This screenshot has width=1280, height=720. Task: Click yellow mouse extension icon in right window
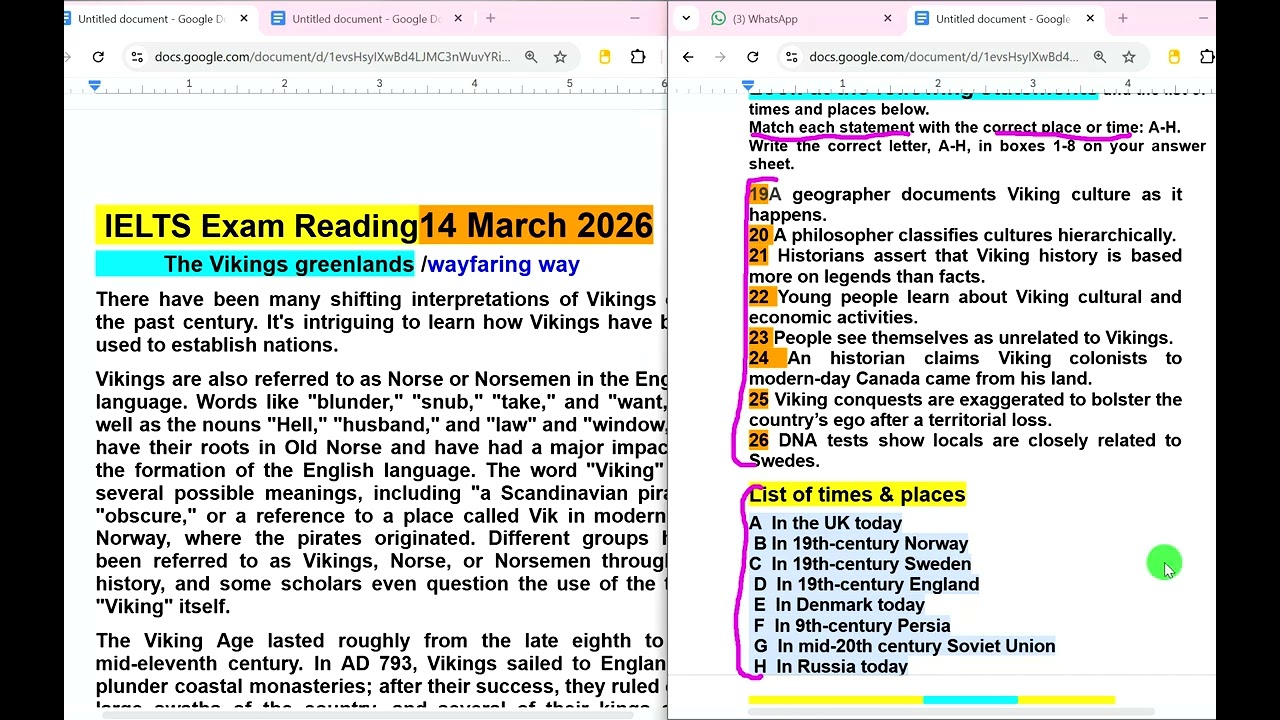pos(1173,57)
